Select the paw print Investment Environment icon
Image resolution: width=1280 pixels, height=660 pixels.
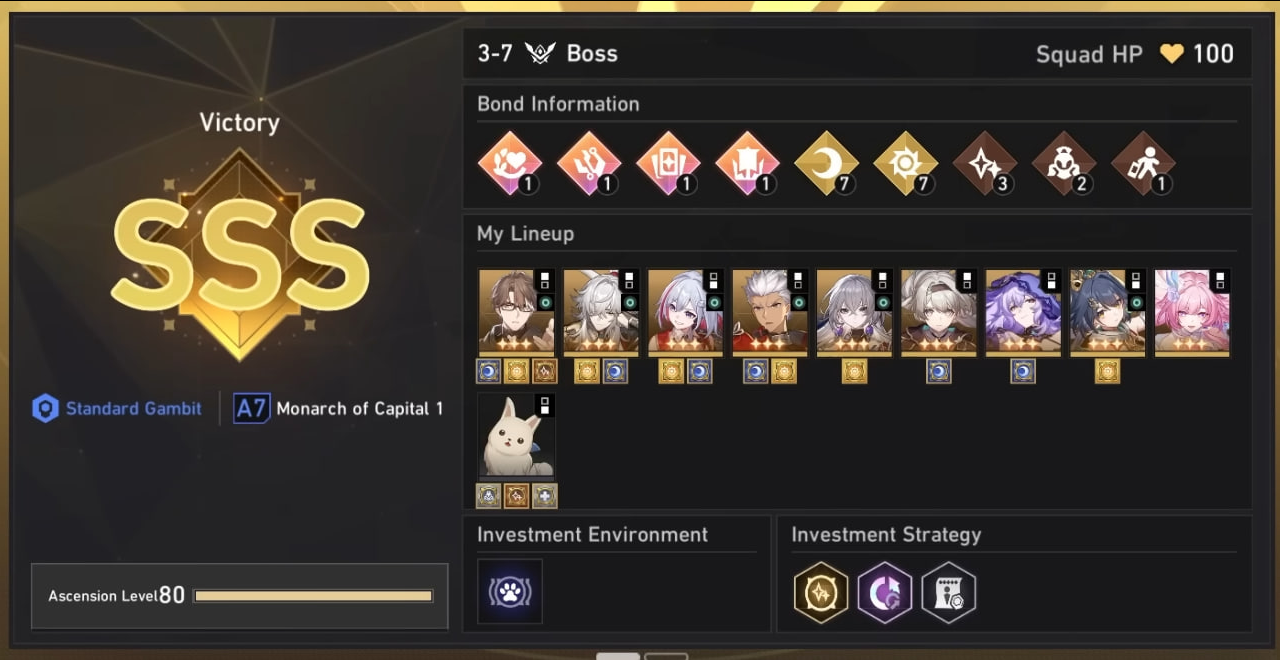tap(510, 592)
